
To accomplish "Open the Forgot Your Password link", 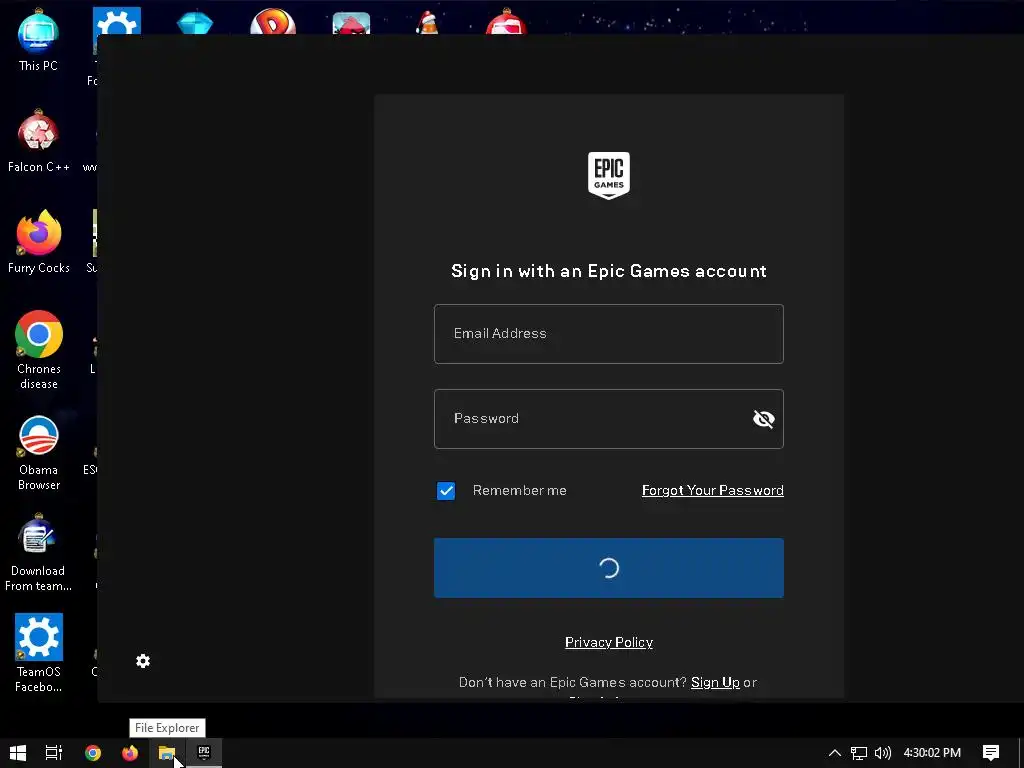I will 712,490.
